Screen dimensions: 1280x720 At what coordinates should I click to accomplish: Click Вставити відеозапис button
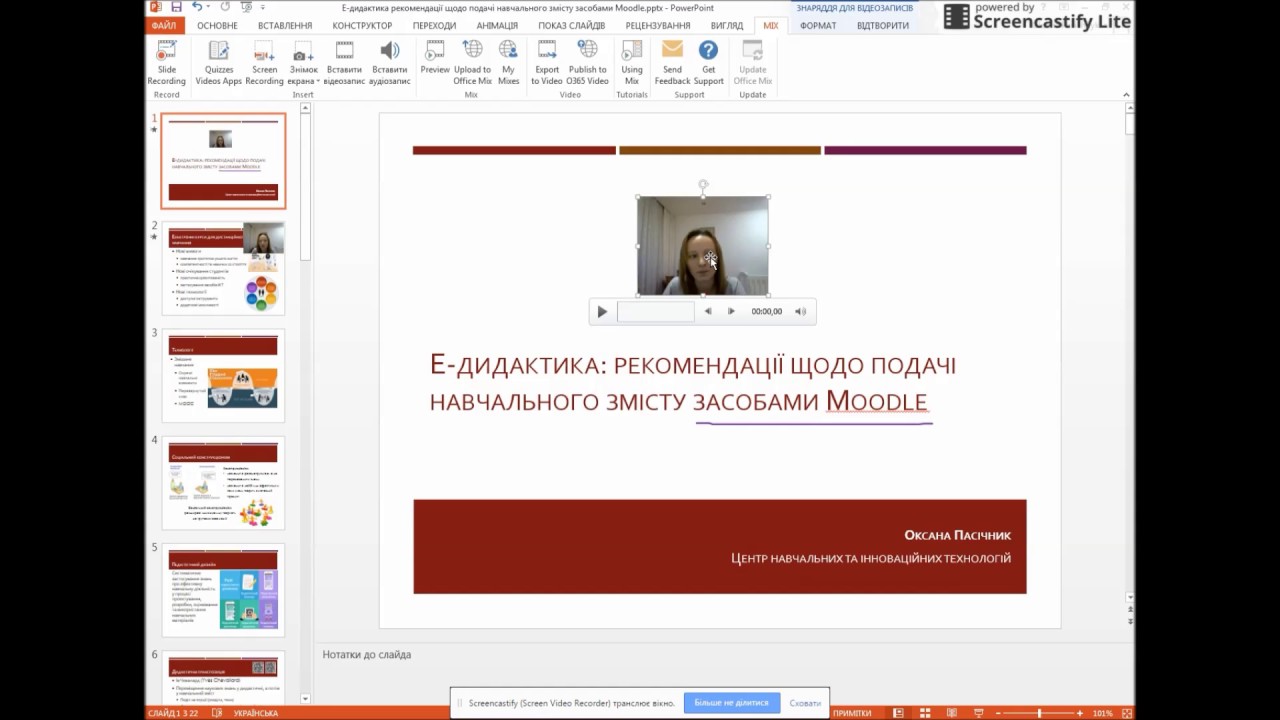coord(344,62)
